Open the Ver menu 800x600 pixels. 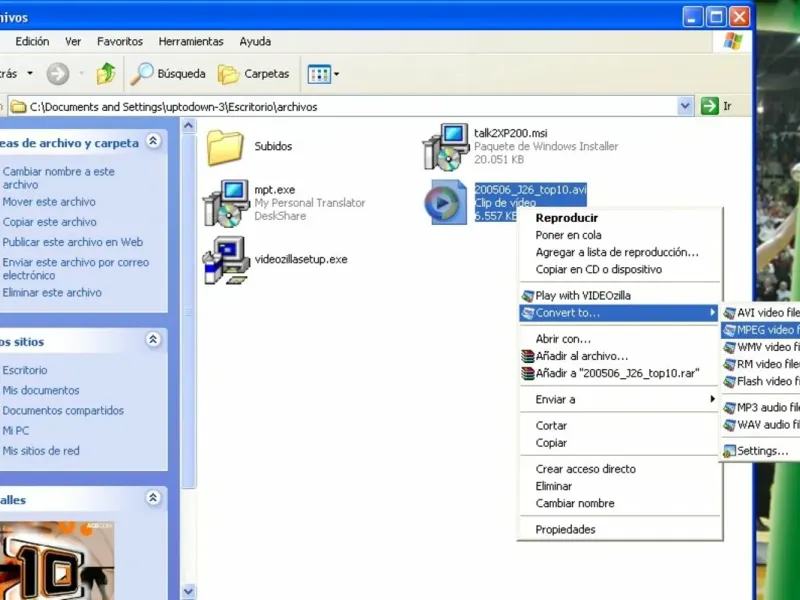(x=73, y=42)
